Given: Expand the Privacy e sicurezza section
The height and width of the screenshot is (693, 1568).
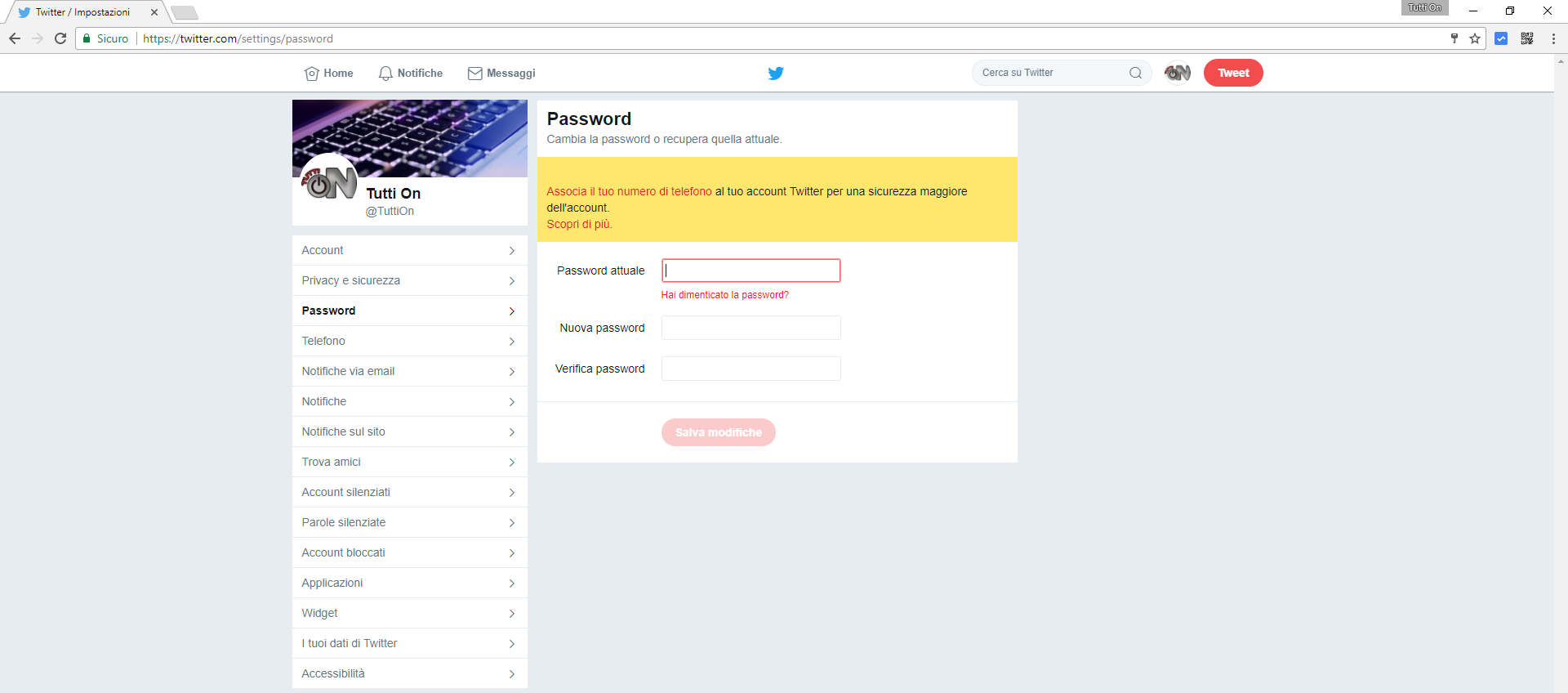Looking at the screenshot, I should tap(409, 280).
